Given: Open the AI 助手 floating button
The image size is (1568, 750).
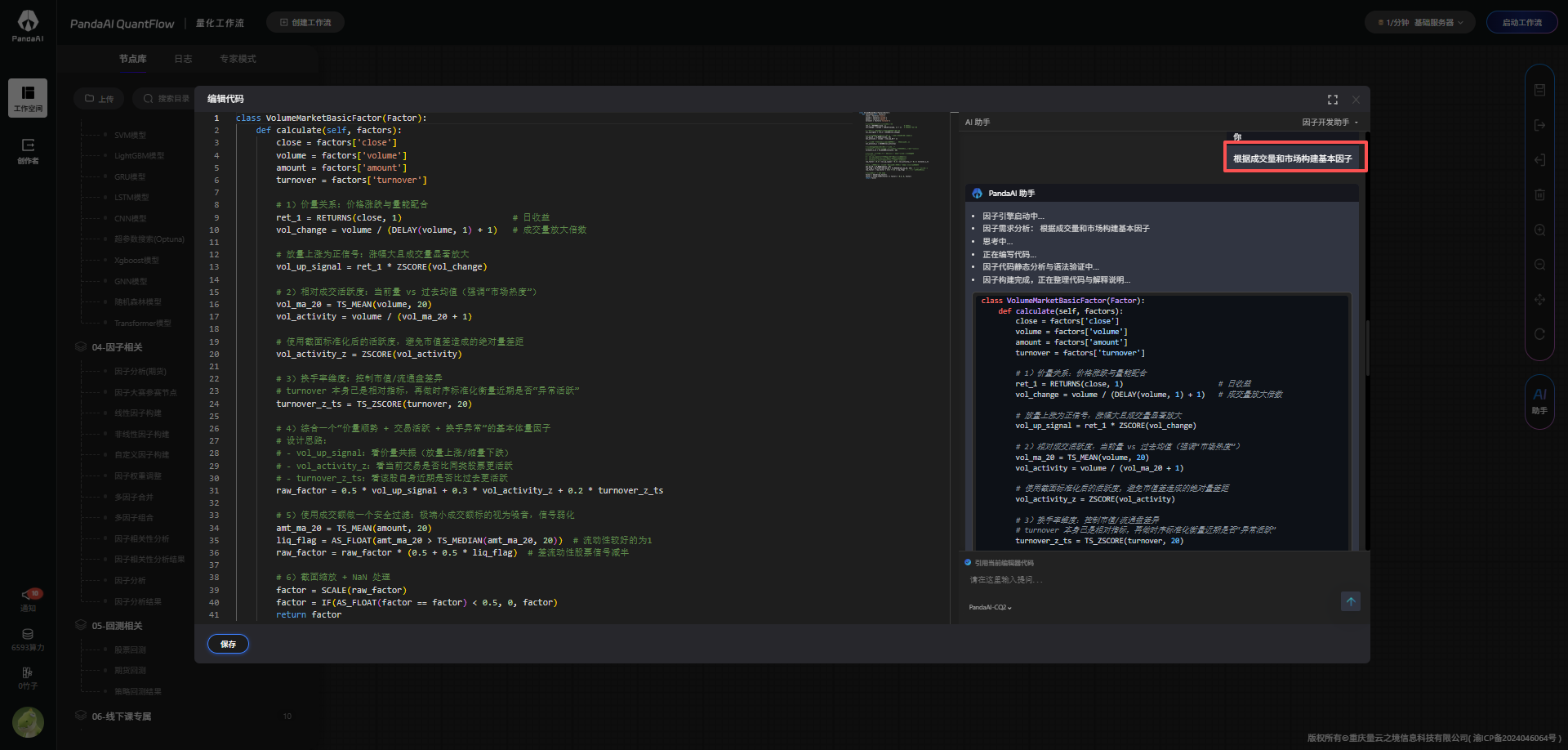Looking at the screenshot, I should click(1539, 400).
